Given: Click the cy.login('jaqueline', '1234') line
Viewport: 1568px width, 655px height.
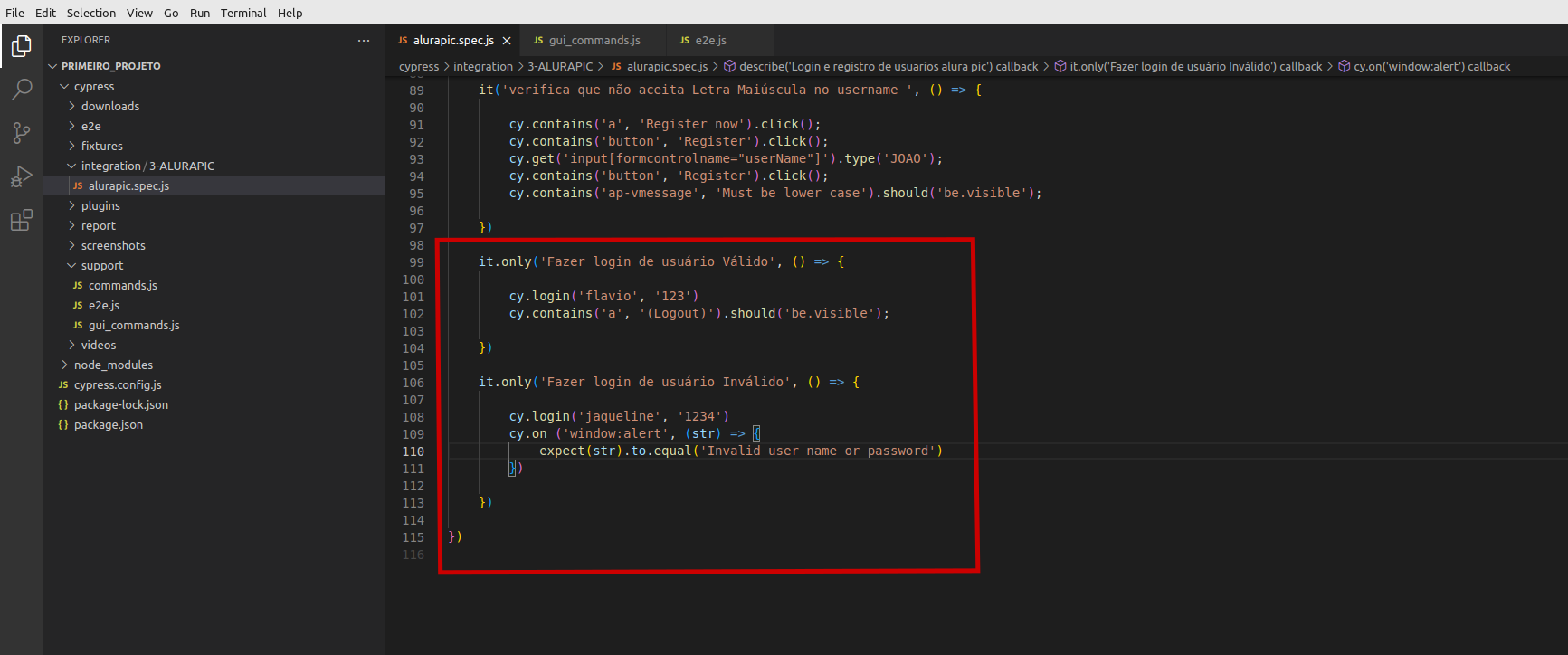Looking at the screenshot, I should click(619, 417).
